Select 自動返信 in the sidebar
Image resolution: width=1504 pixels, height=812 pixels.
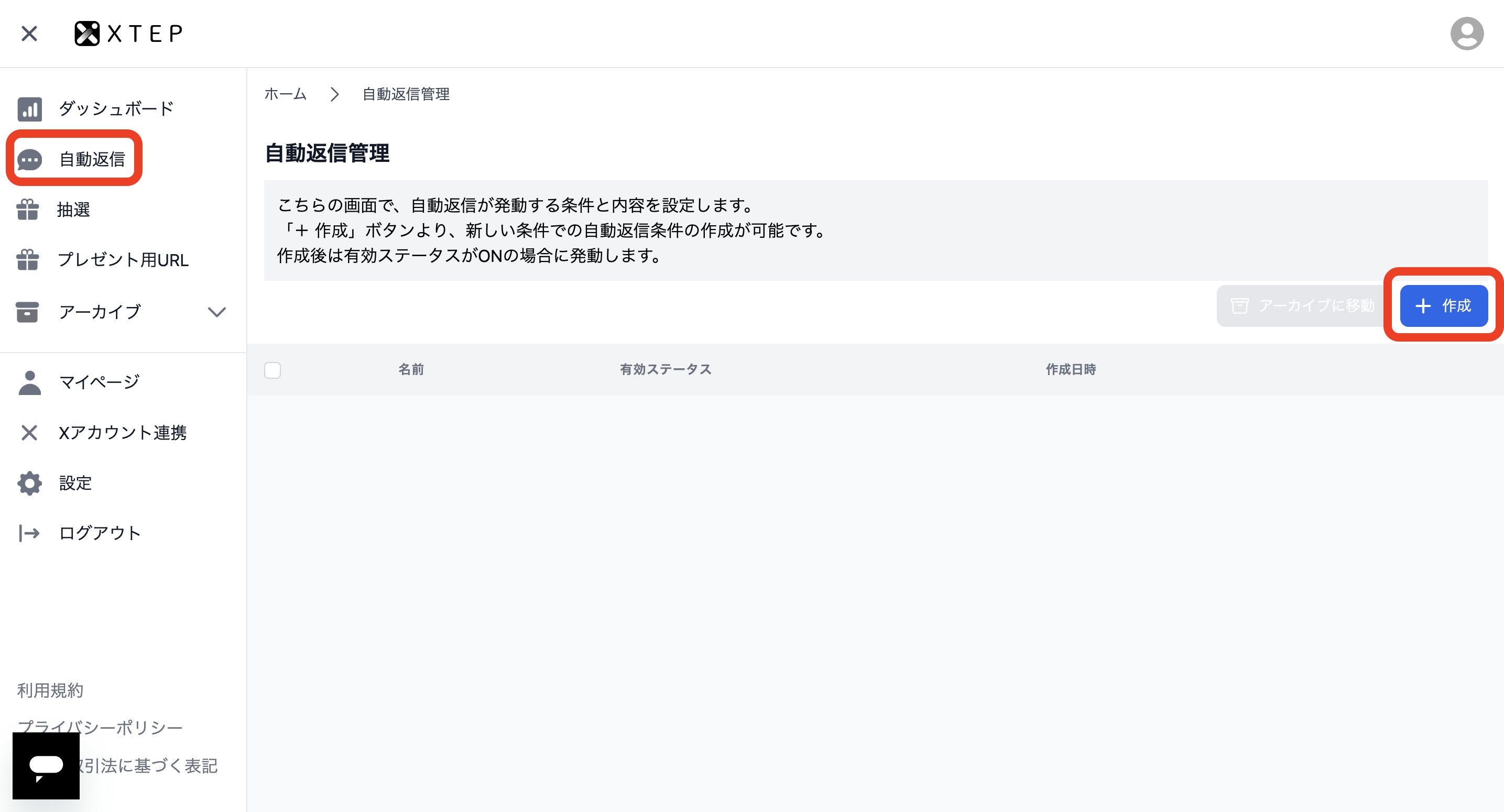click(92, 159)
